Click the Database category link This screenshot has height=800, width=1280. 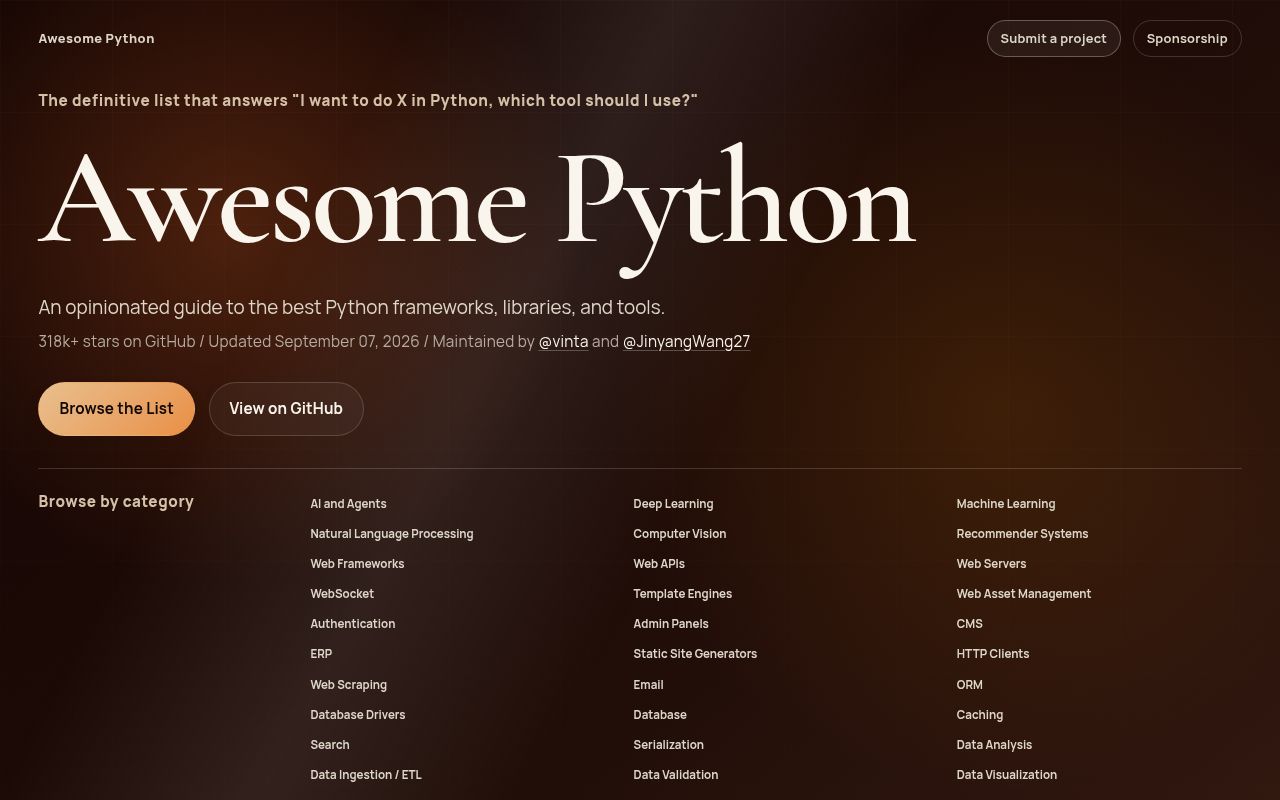point(660,715)
